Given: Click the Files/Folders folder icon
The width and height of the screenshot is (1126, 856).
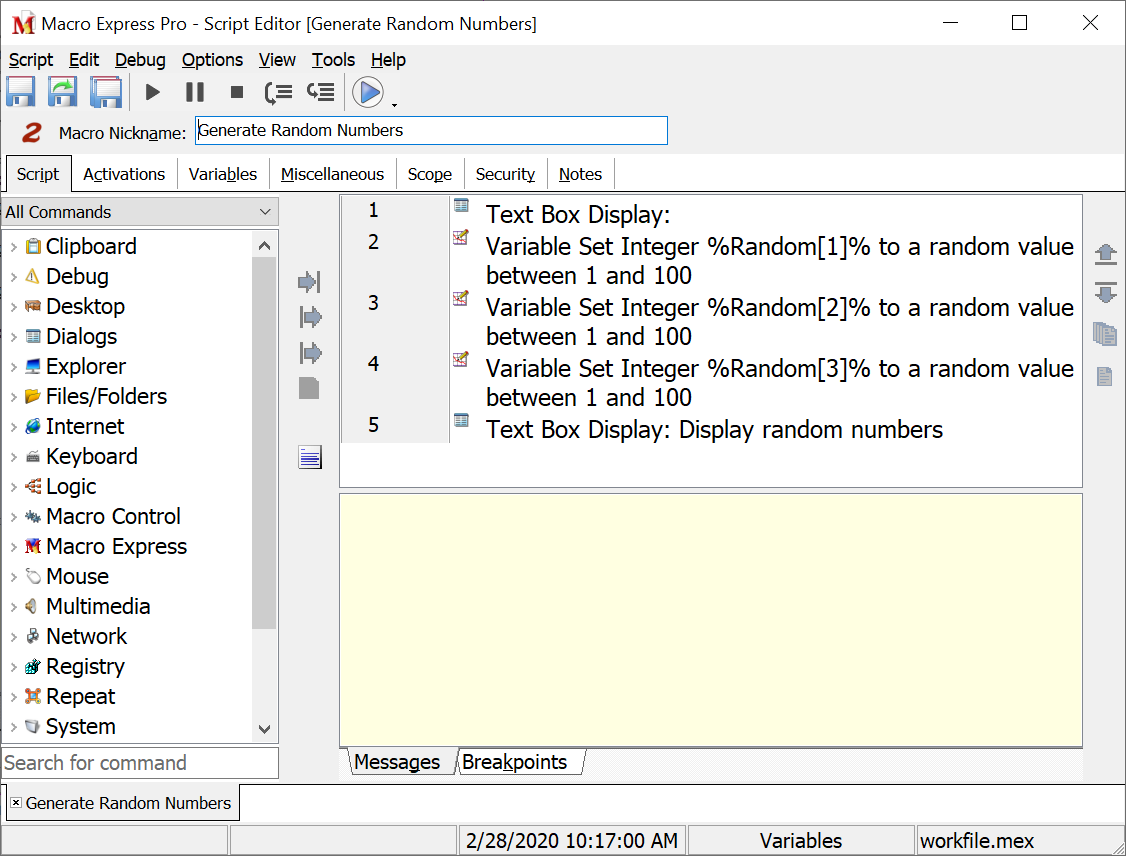Looking at the screenshot, I should click(x=33, y=396).
